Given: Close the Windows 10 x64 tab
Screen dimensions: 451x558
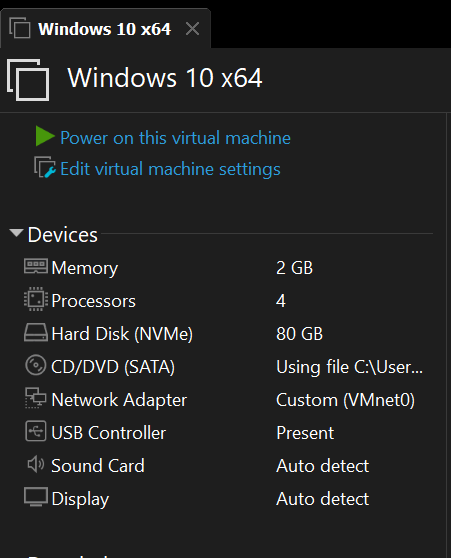Looking at the screenshot, I should click(x=192, y=28).
